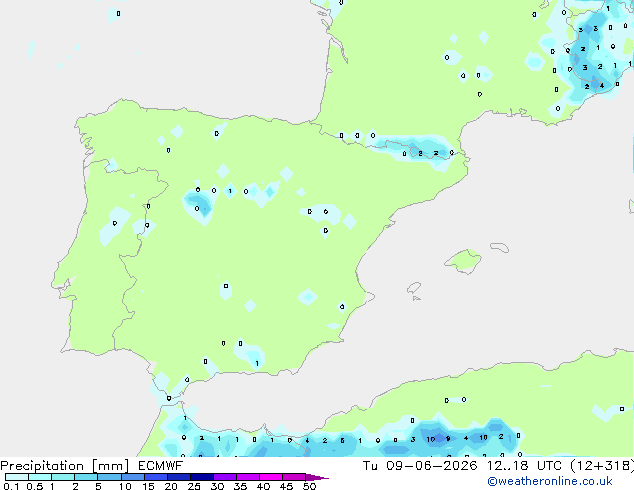The height and width of the screenshot is (490, 634).
Task: Click the Menorca island outline
Action: [499, 247]
